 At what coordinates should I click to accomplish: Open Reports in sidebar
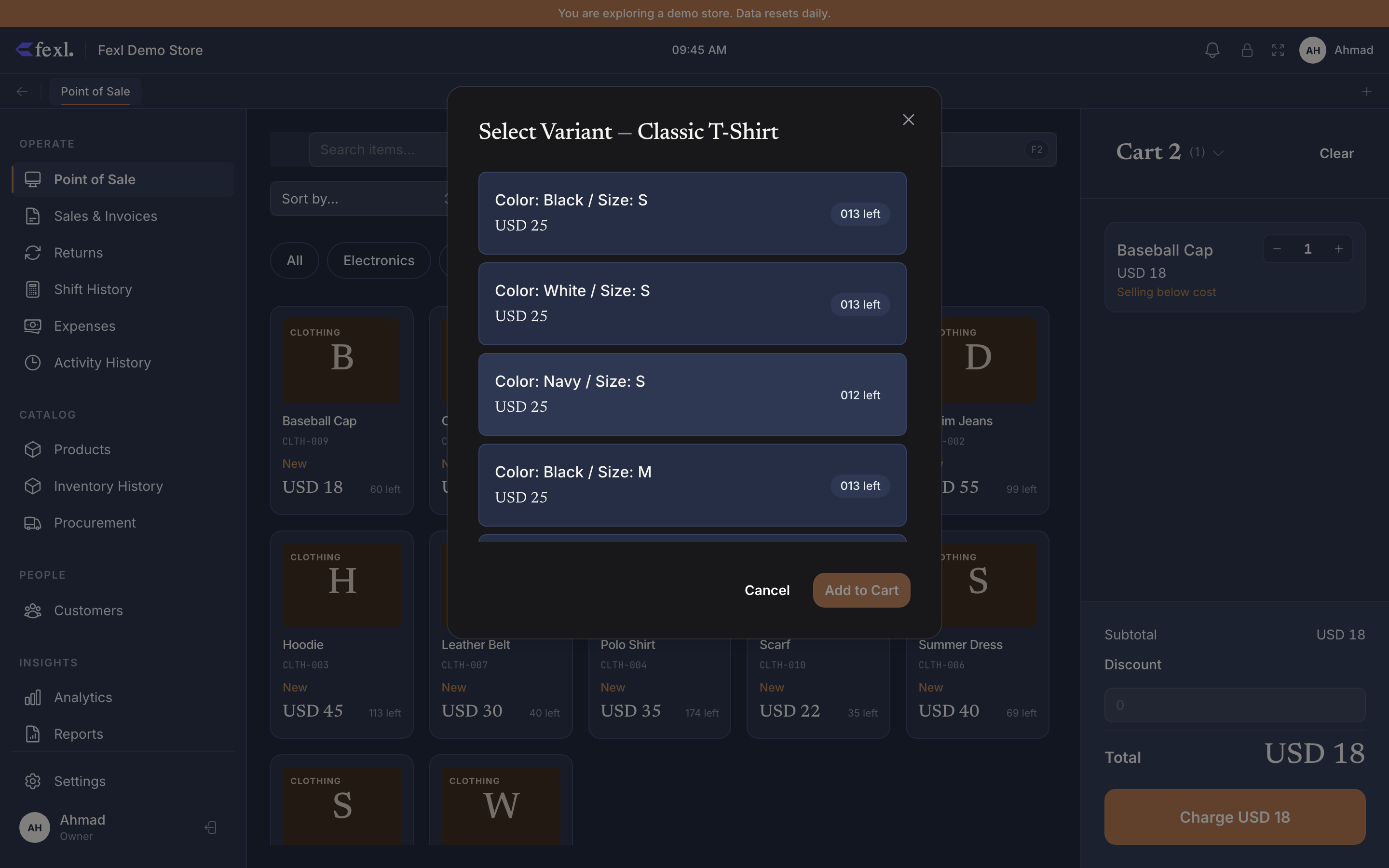pyautogui.click(x=123, y=734)
